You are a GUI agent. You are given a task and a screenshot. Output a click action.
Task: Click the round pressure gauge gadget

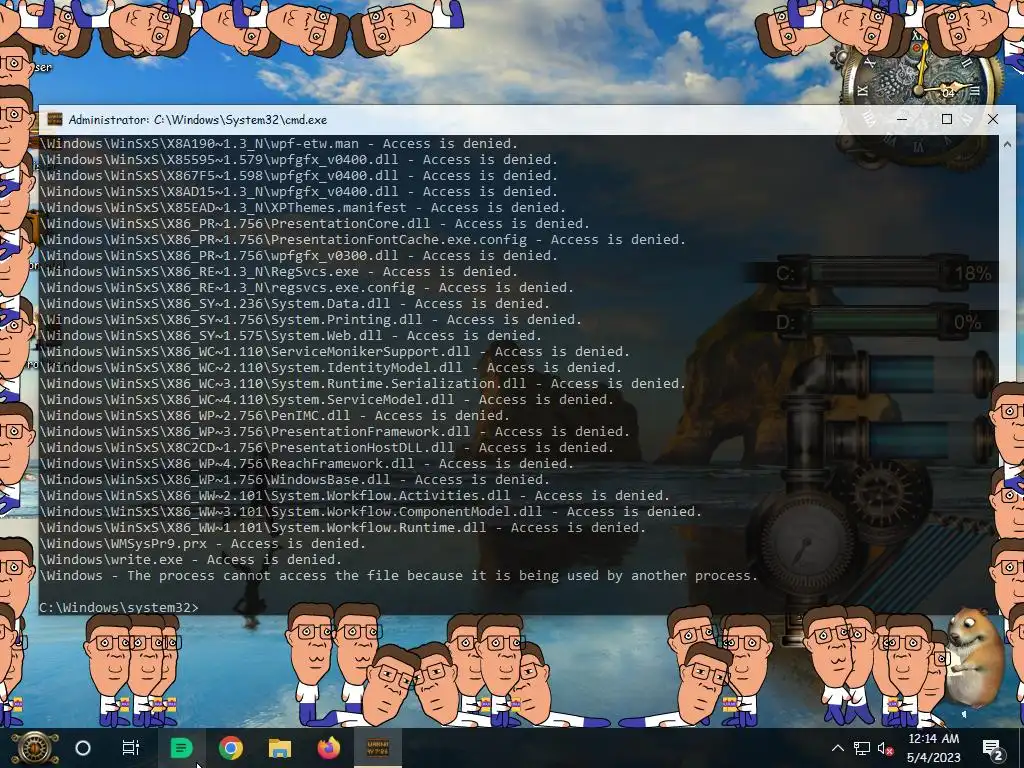(x=805, y=545)
